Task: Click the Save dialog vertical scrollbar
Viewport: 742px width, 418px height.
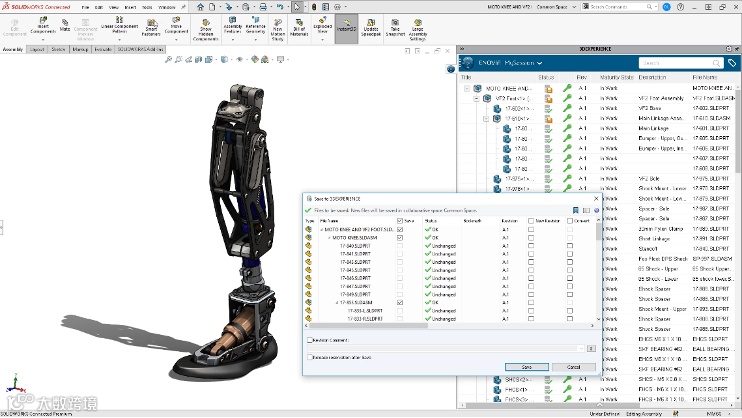Action: pyautogui.click(x=599, y=232)
